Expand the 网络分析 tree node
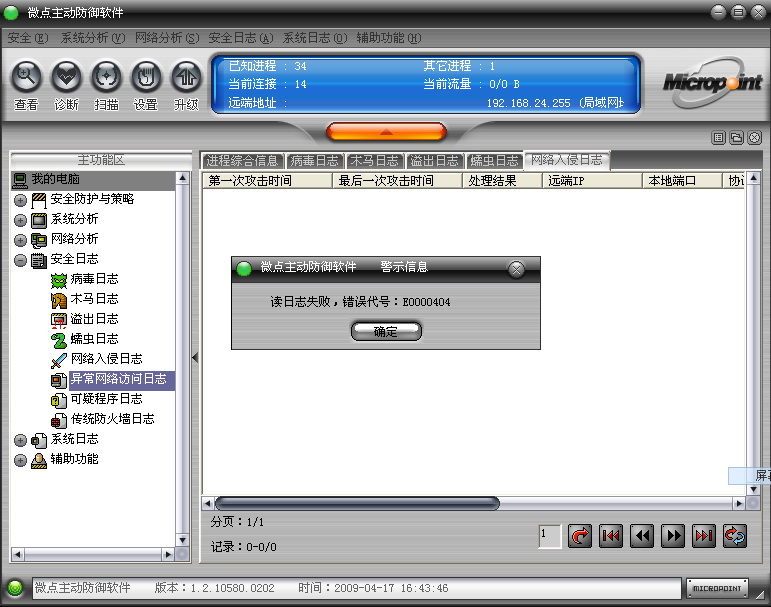The image size is (771, 607). [x=20, y=240]
